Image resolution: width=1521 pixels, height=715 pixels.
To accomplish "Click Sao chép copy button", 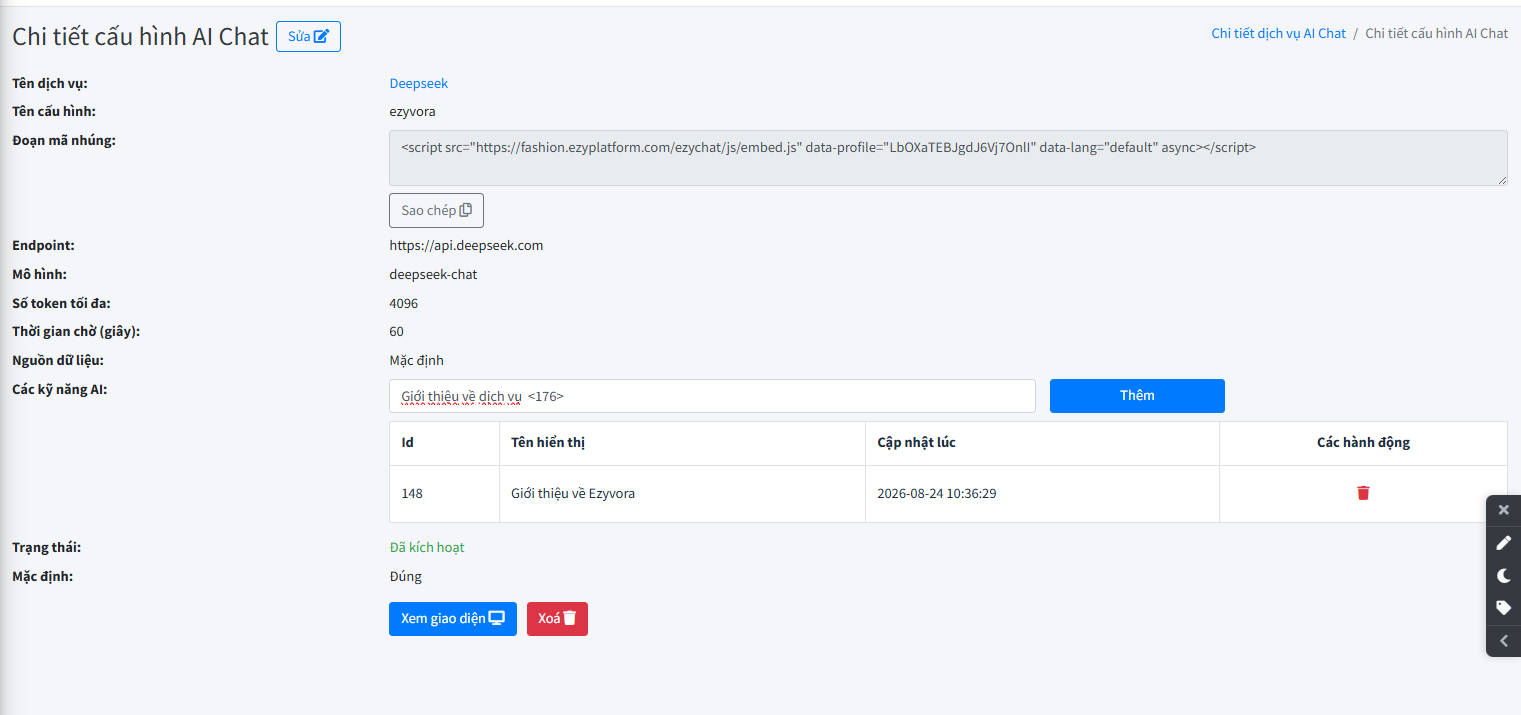I will click(436, 210).
